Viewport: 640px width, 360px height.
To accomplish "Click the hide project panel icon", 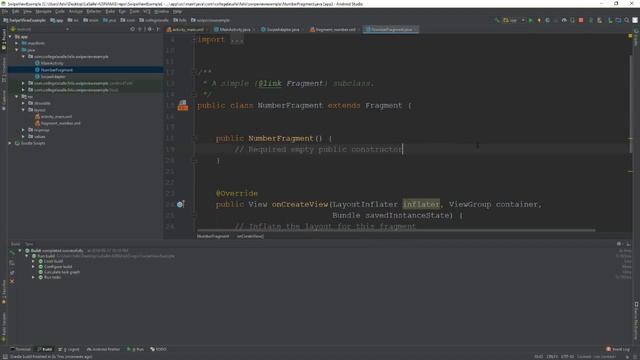I will pos(158,29).
